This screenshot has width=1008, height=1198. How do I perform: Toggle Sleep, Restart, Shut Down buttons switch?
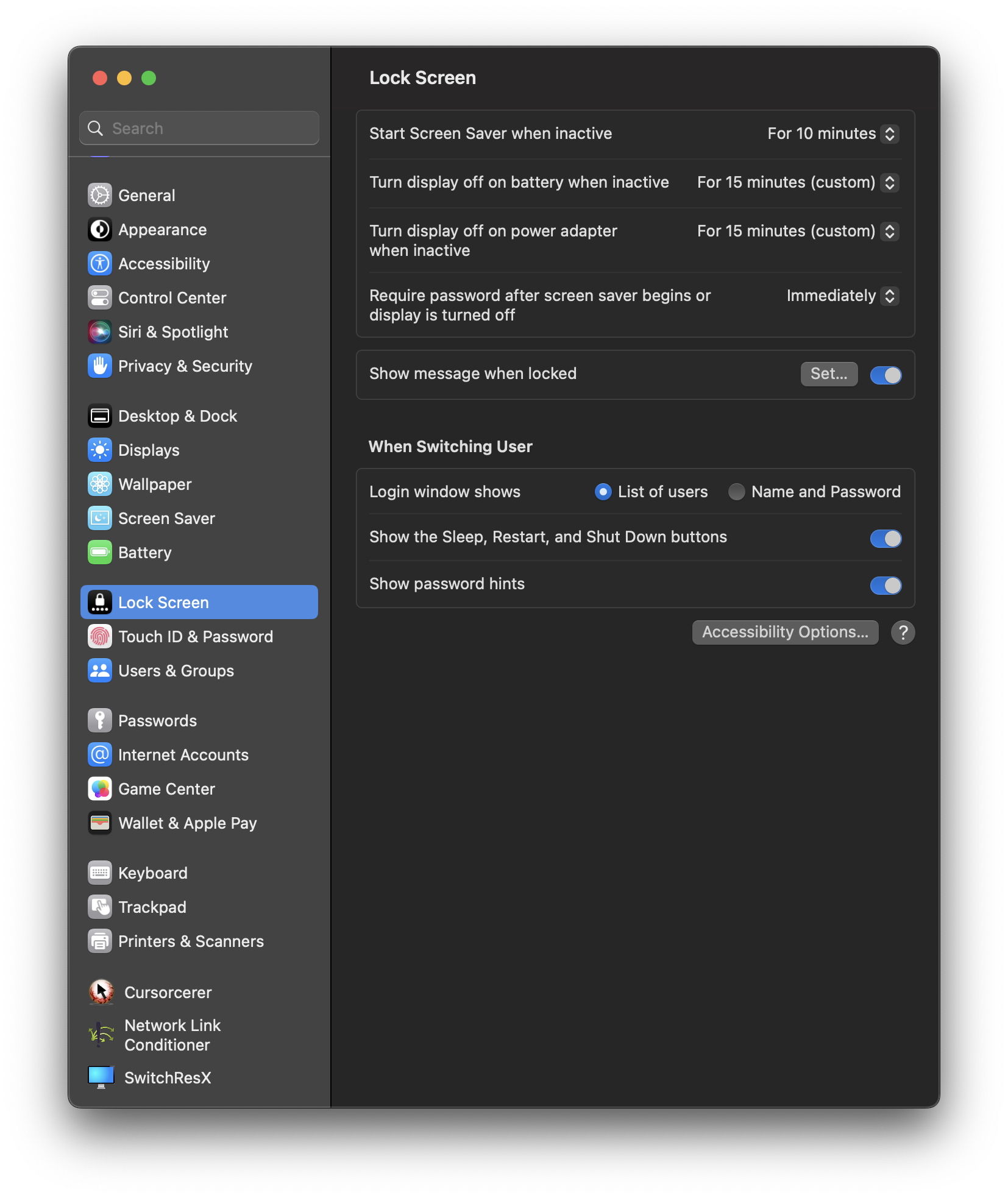coord(886,539)
